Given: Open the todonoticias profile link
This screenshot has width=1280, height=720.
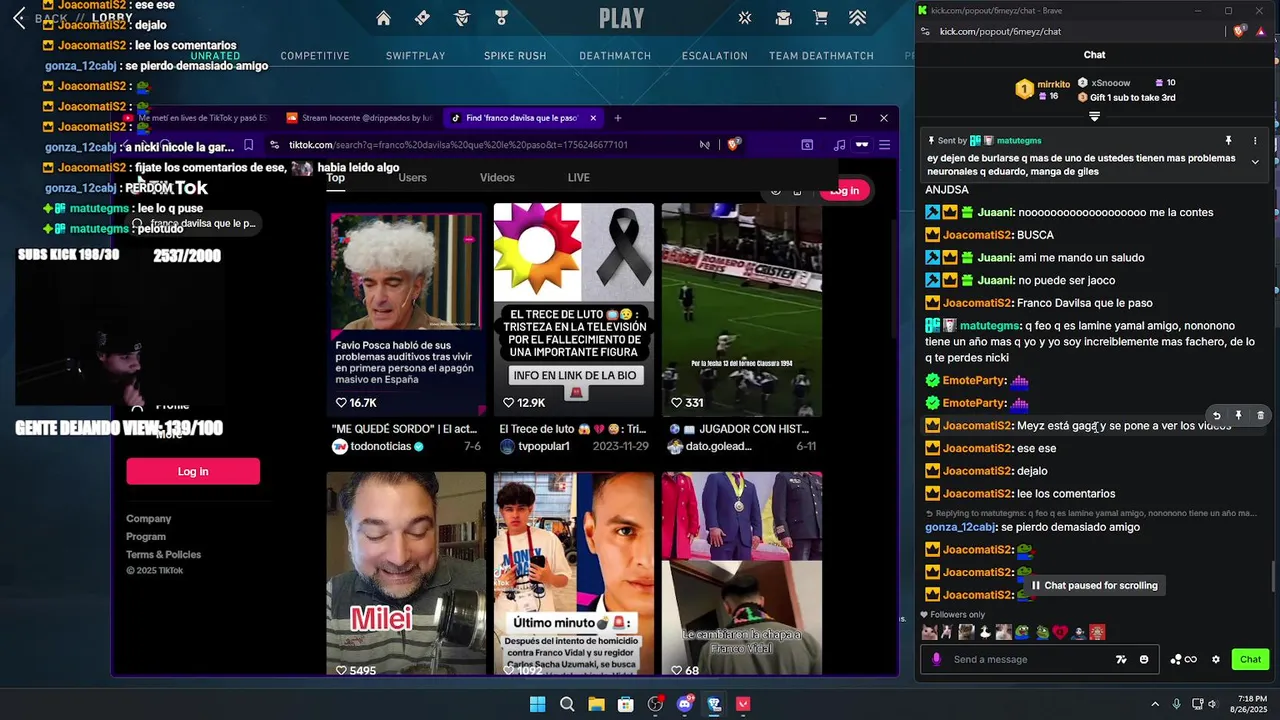Looking at the screenshot, I should [x=381, y=447].
